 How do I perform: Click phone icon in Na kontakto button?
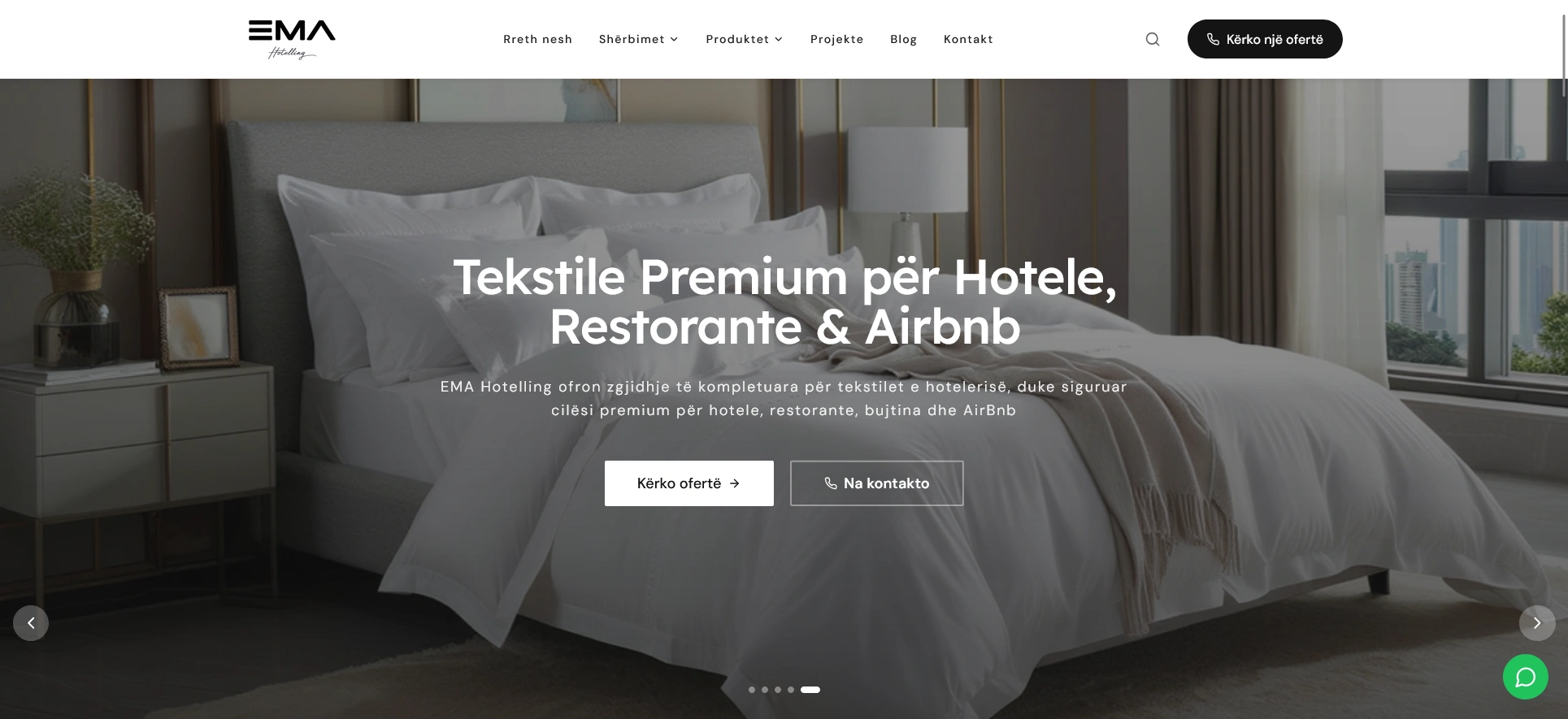point(830,483)
